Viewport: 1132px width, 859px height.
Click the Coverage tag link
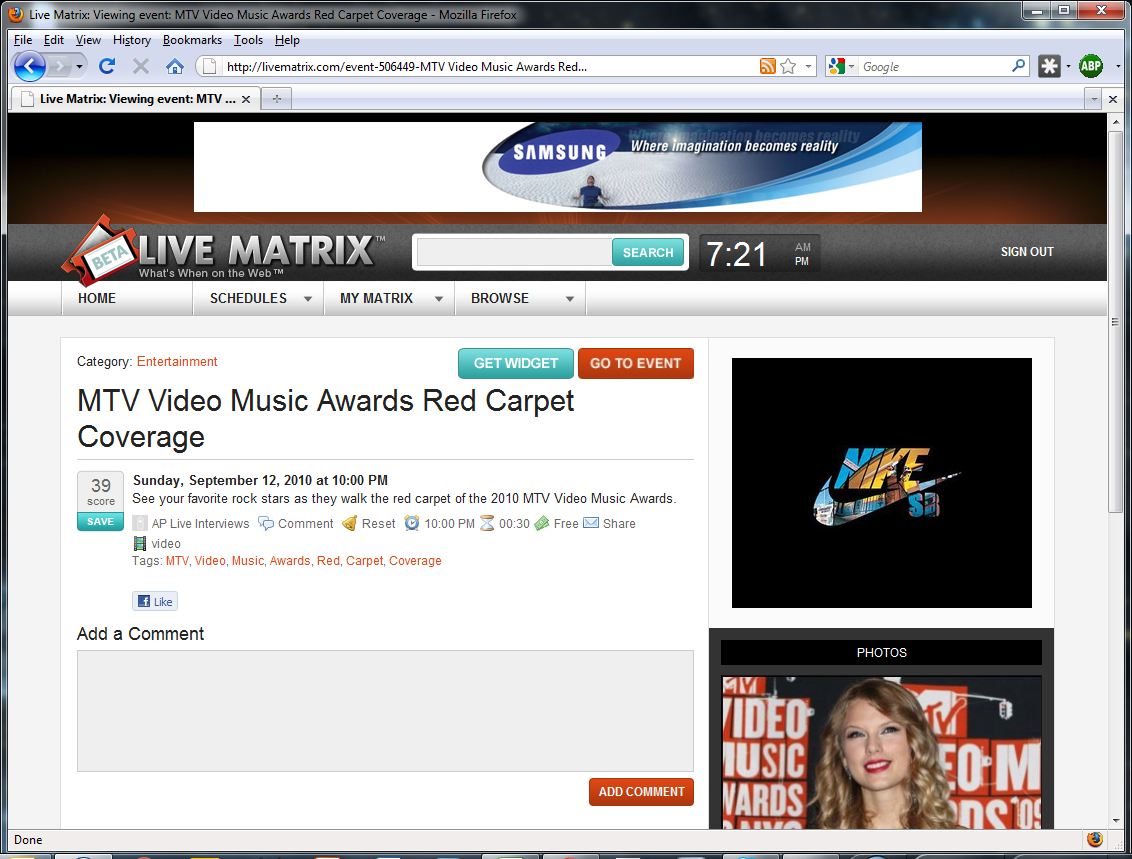[415, 561]
